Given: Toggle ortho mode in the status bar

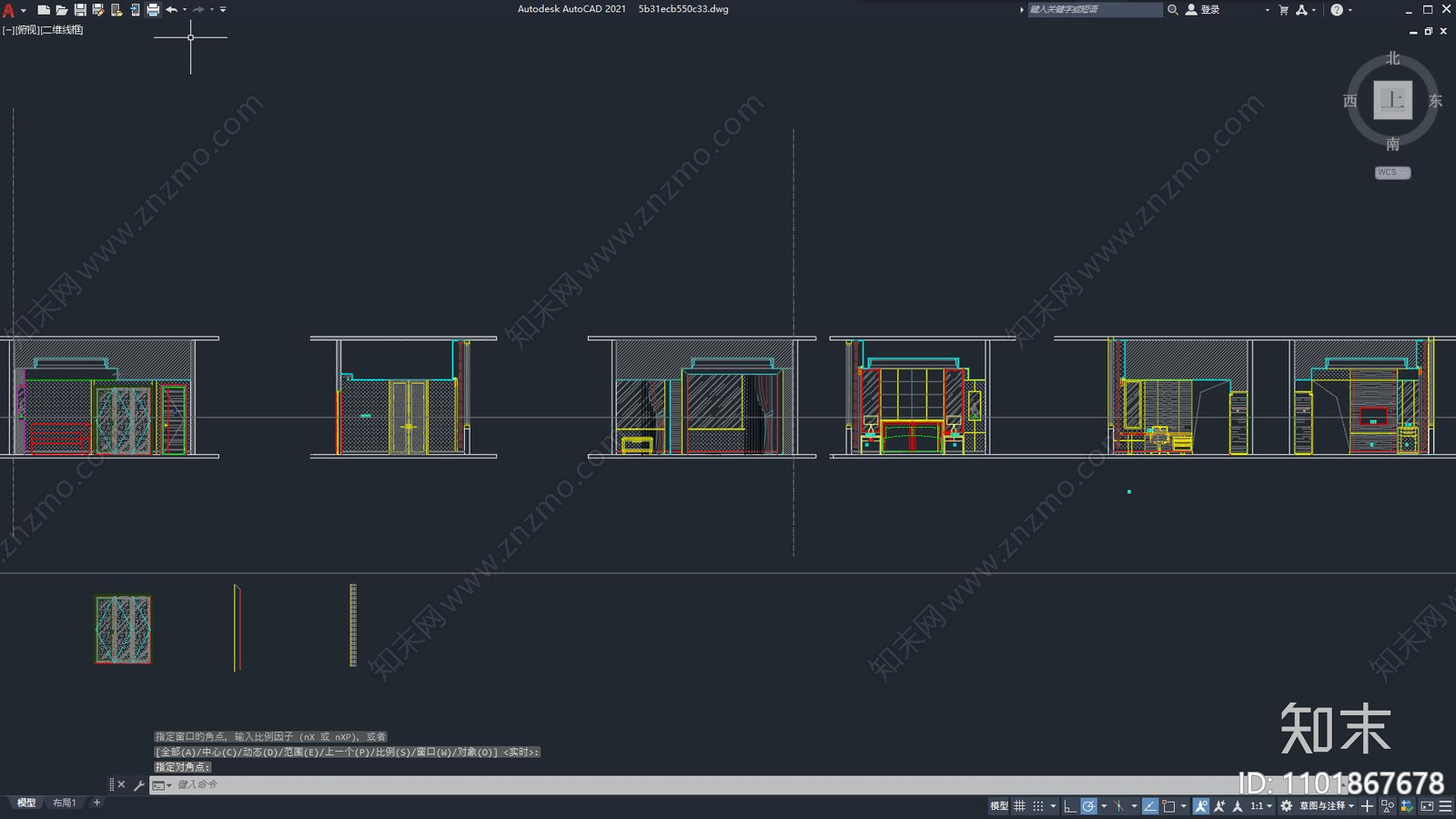Looking at the screenshot, I should 1070,806.
